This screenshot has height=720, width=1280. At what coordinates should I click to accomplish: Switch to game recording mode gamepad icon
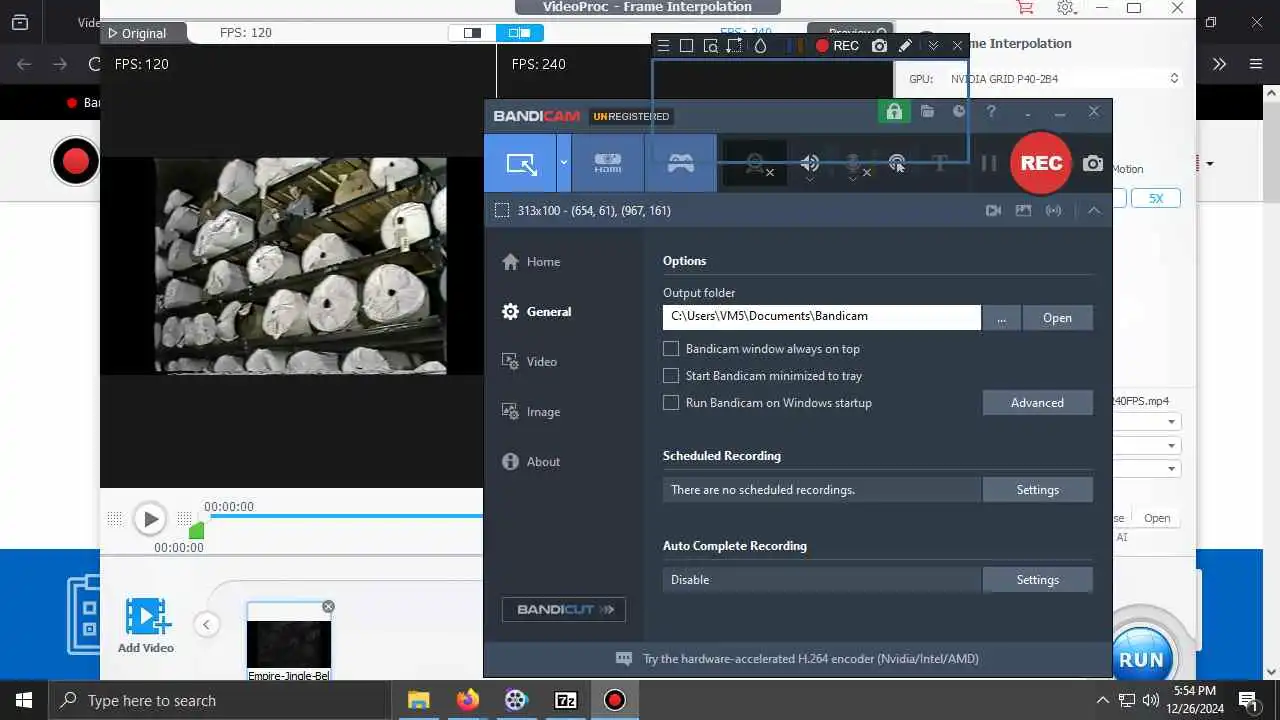pyautogui.click(x=681, y=163)
